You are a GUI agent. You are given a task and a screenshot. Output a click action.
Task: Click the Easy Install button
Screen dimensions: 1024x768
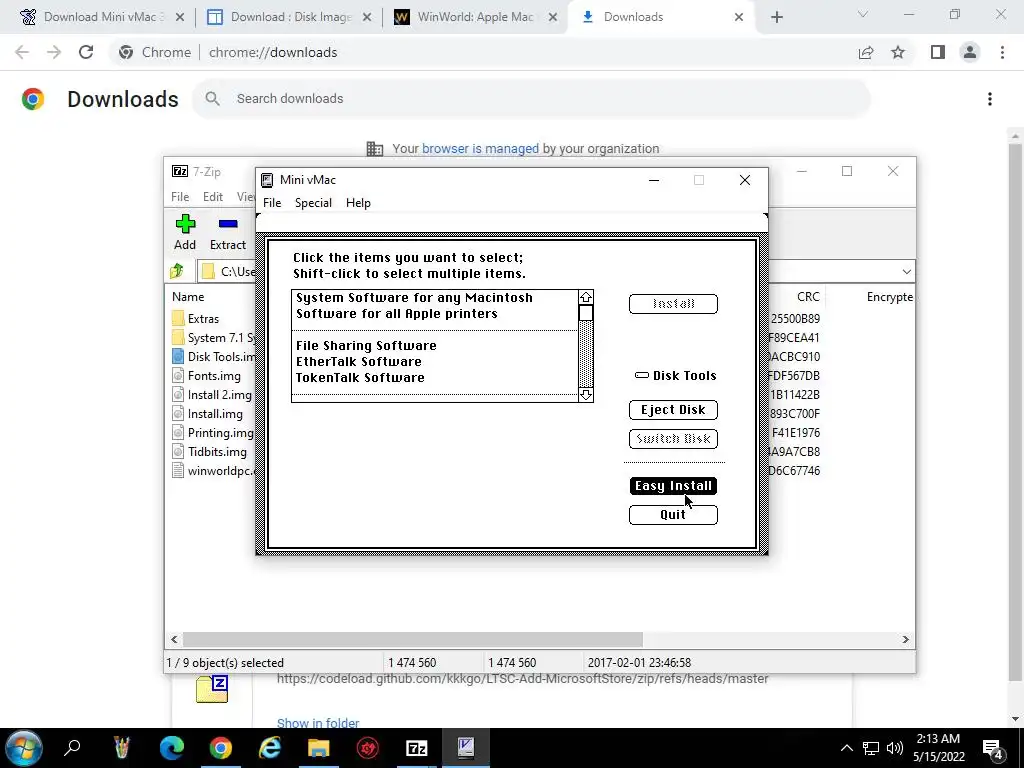pos(673,486)
